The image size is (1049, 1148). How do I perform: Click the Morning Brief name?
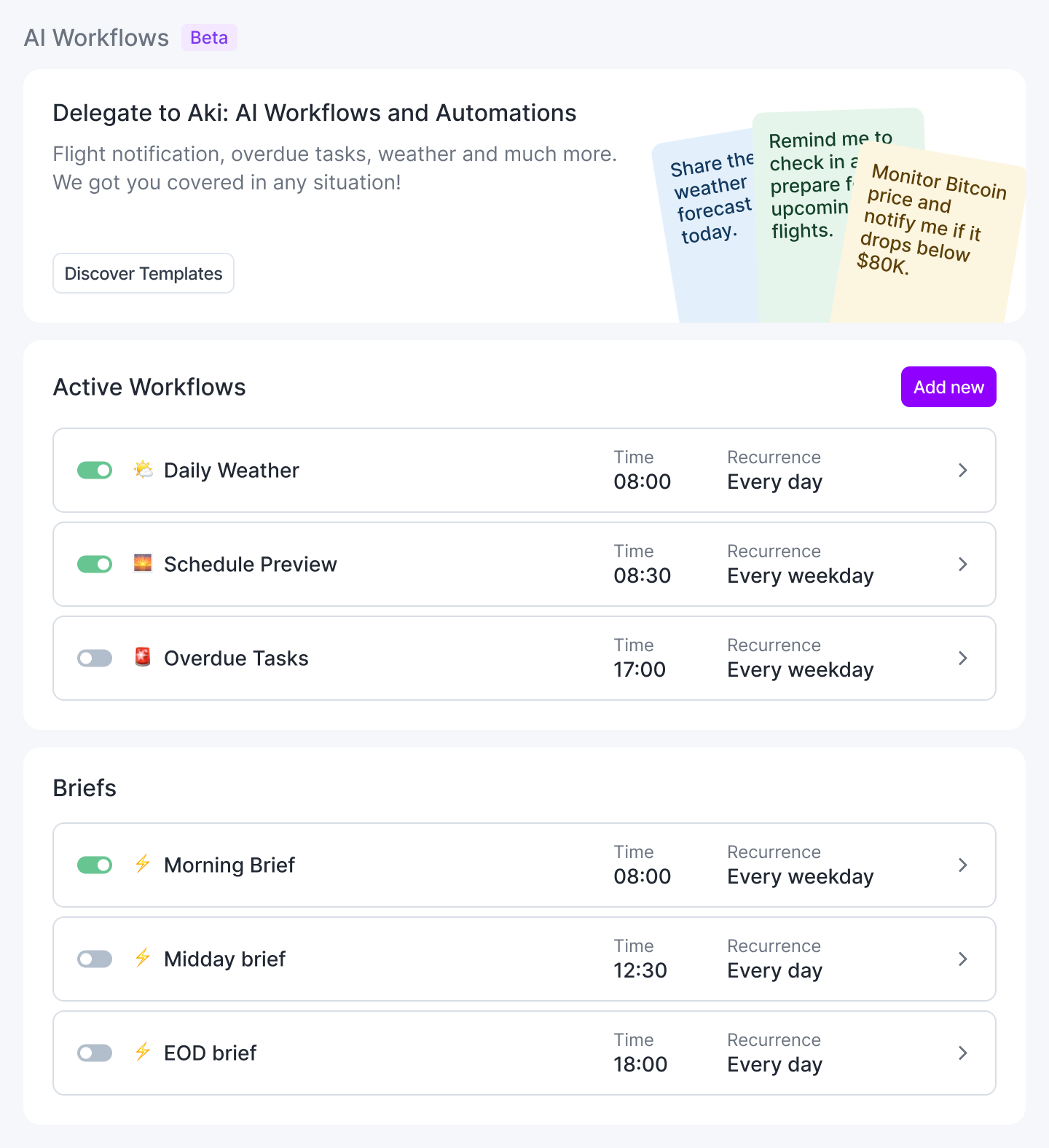click(x=229, y=865)
